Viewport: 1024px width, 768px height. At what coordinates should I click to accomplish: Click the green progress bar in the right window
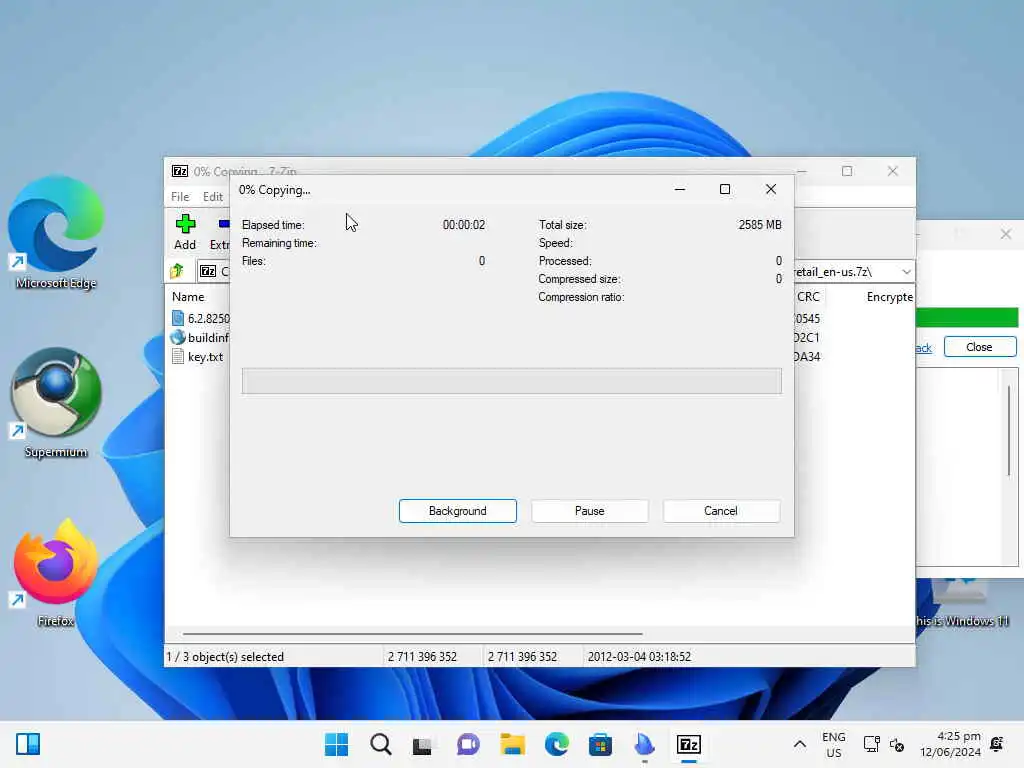click(x=967, y=317)
